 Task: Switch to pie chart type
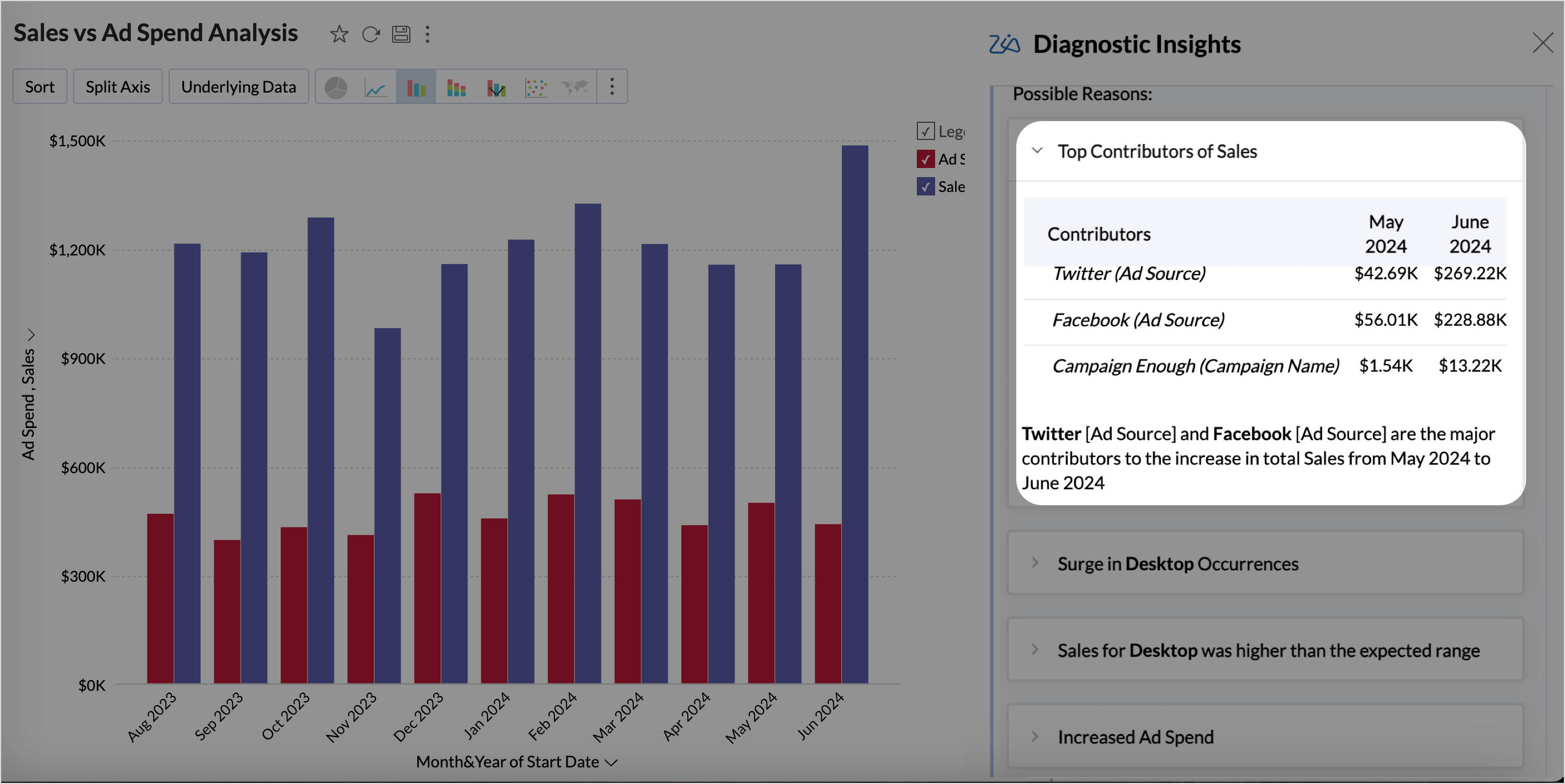[x=336, y=87]
